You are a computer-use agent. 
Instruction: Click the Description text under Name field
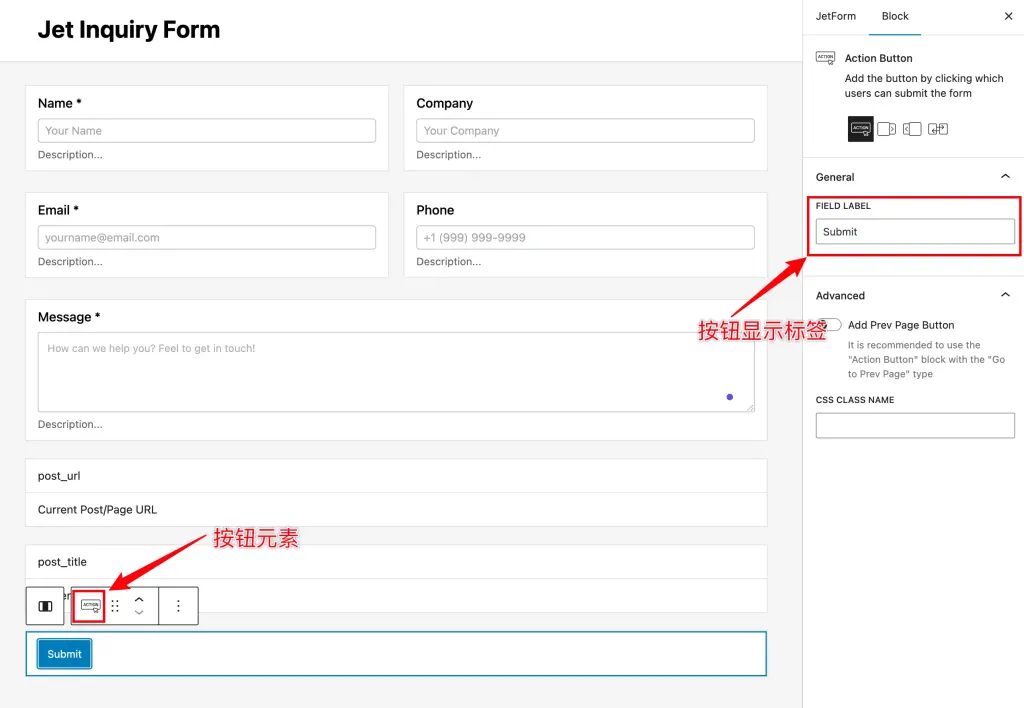70,155
